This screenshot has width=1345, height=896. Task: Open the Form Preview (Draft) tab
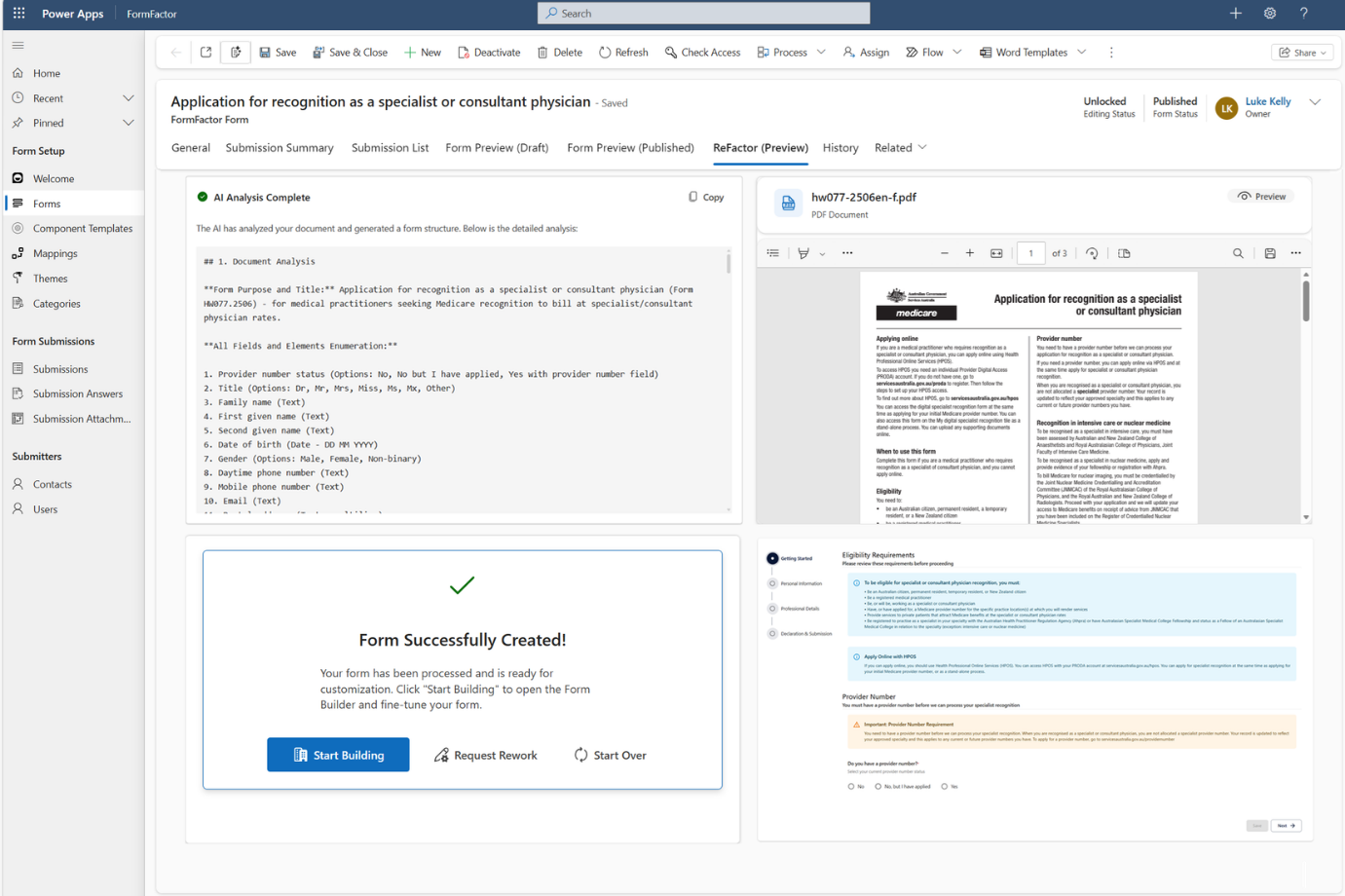pos(497,148)
